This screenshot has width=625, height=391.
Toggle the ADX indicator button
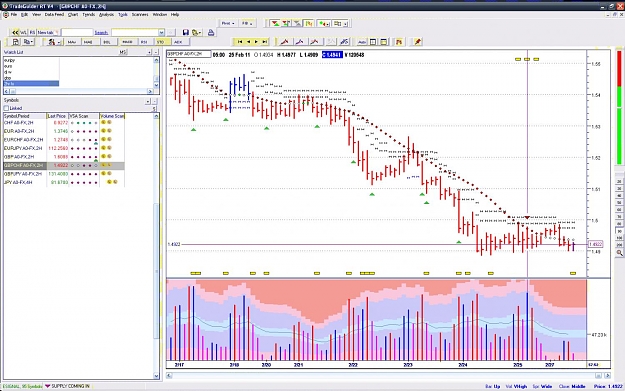[x=178, y=42]
